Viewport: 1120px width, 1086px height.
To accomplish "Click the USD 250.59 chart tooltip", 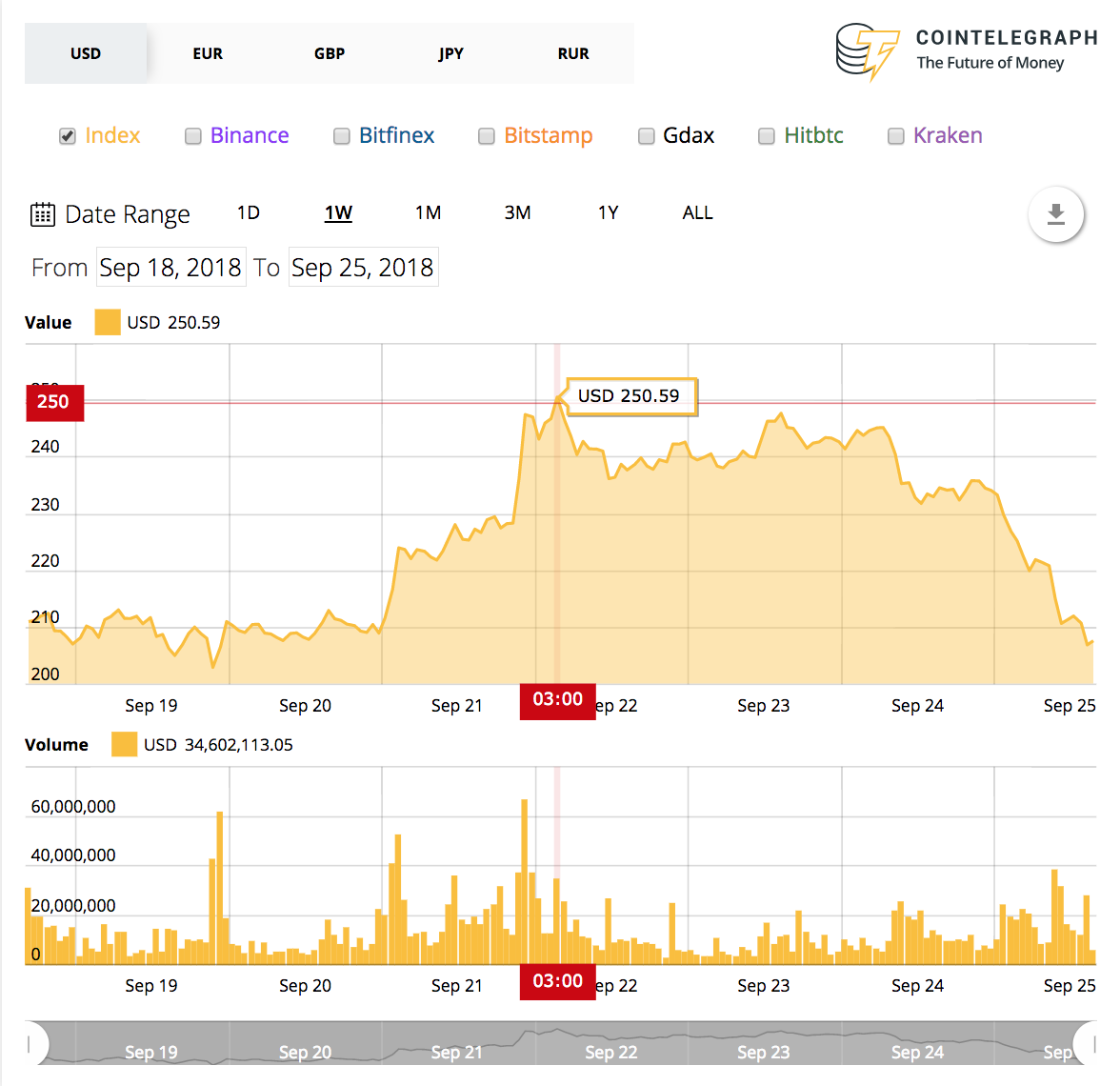I will tap(630, 396).
